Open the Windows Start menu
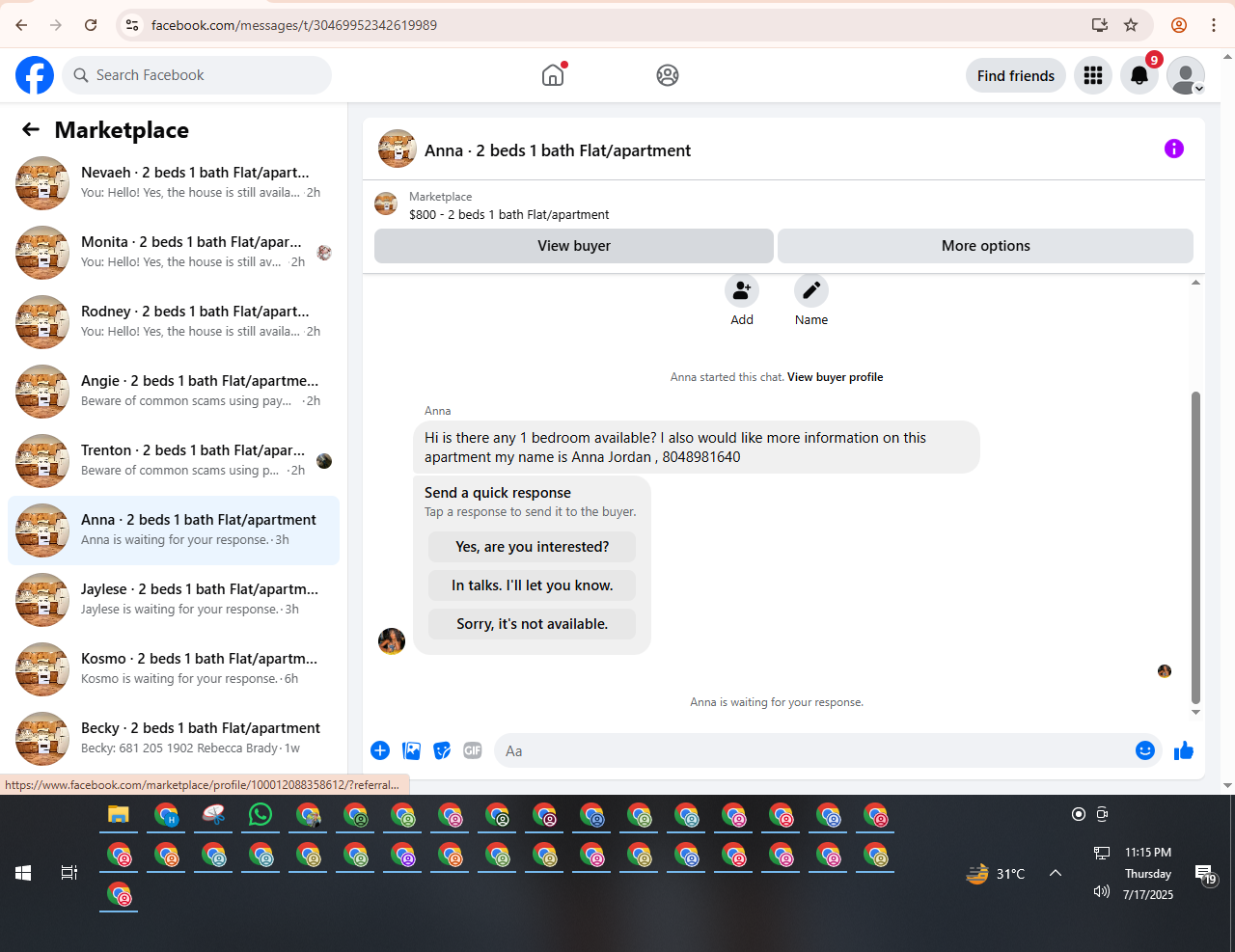This screenshot has width=1235, height=952. pyautogui.click(x=23, y=873)
